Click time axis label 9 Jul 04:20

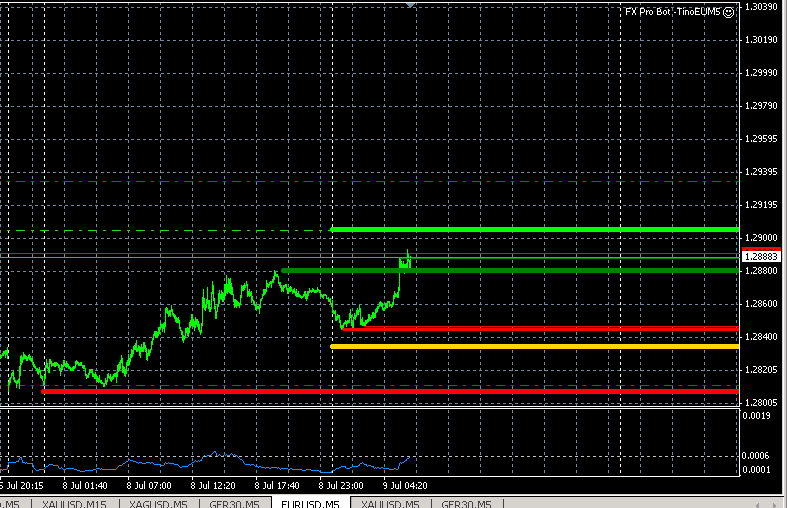tap(405, 486)
